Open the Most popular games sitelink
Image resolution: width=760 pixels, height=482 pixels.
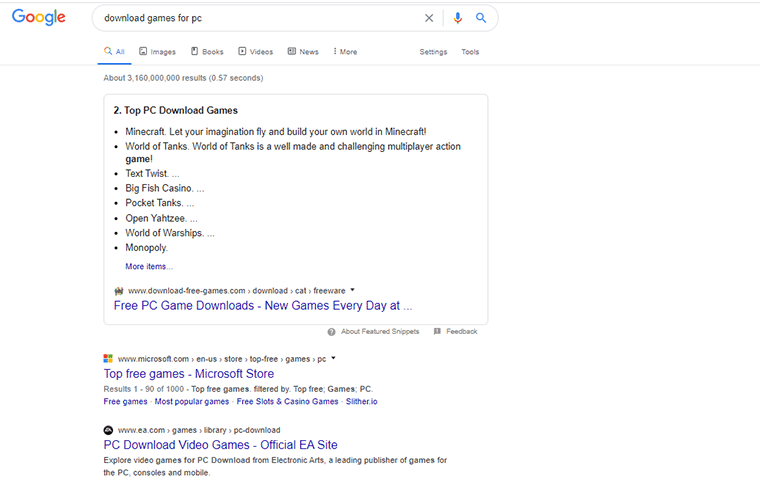click(192, 402)
